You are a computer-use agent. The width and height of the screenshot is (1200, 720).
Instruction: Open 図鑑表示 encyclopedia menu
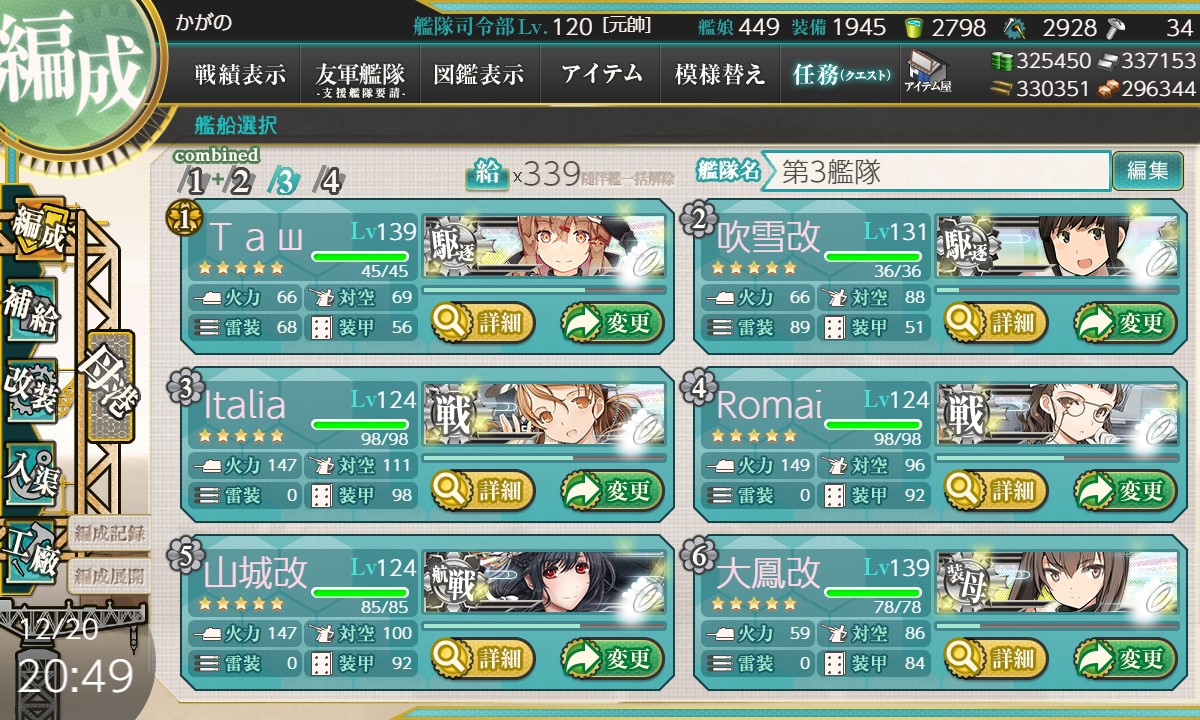pos(479,74)
